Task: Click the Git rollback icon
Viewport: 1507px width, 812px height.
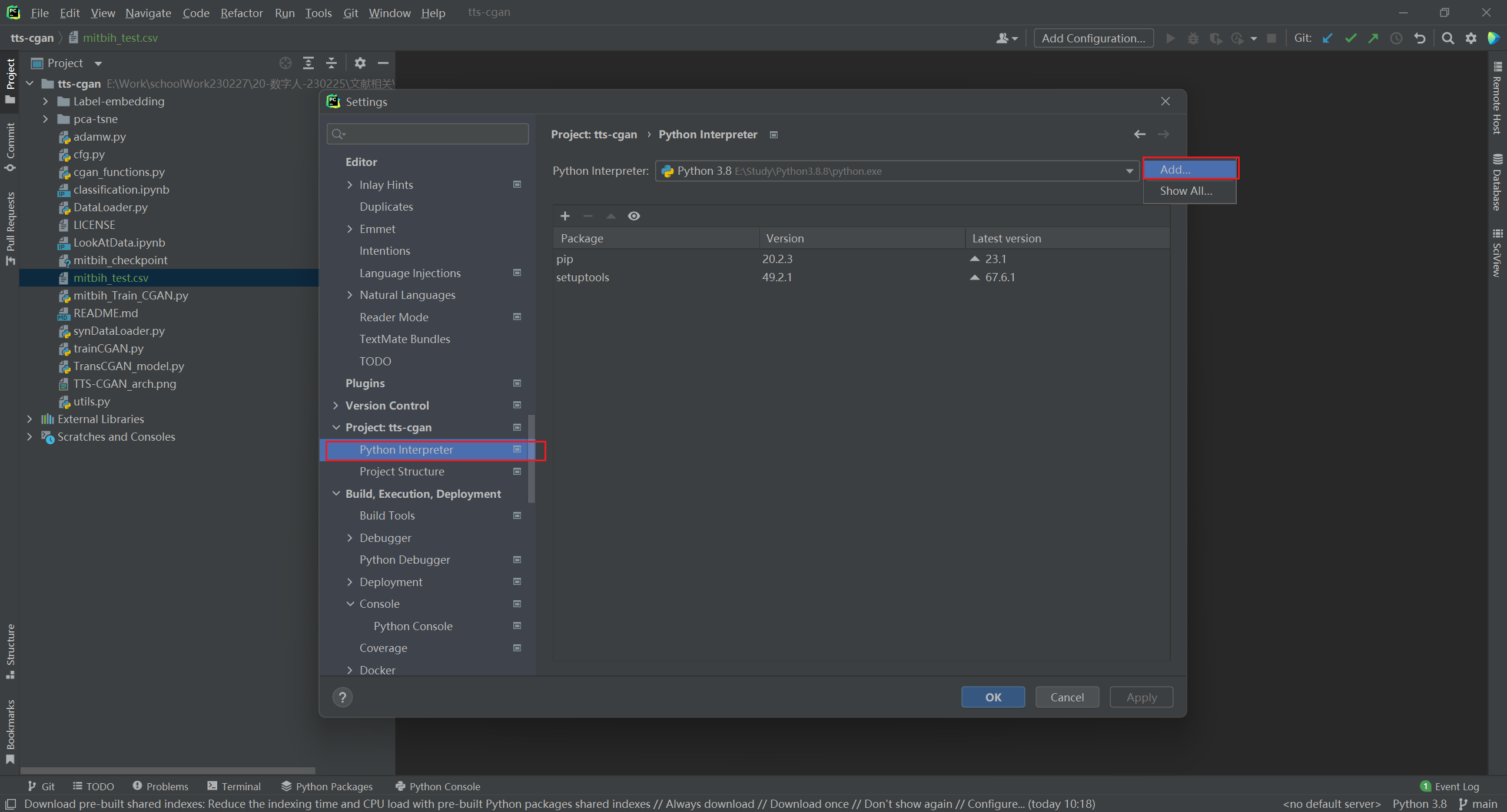Action: [x=1419, y=38]
